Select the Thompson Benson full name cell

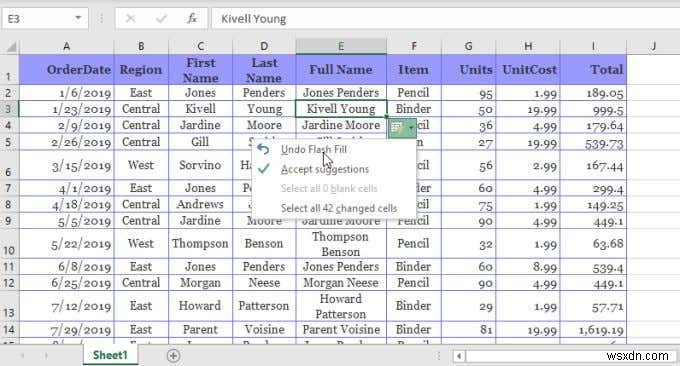(341, 244)
